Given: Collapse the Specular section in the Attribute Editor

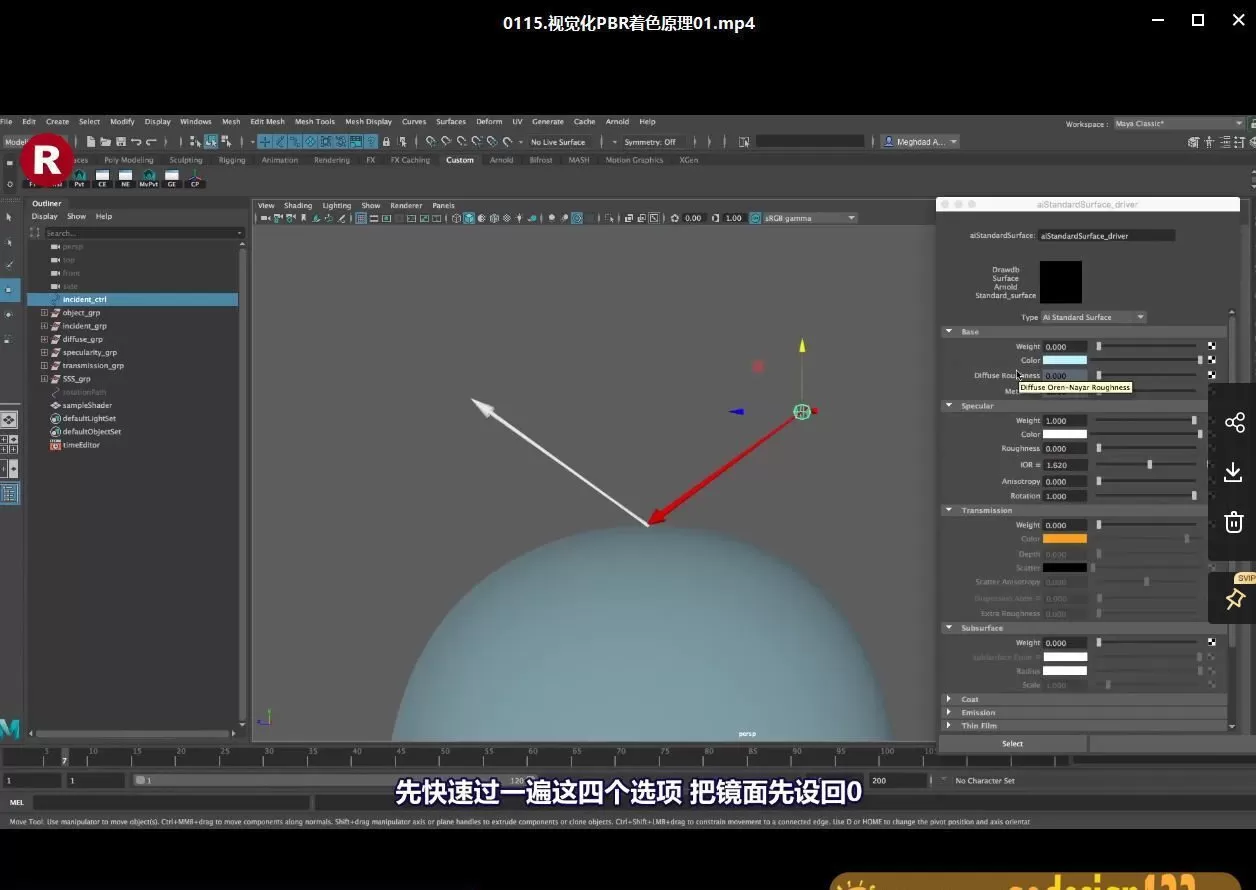Looking at the screenshot, I should click(949, 406).
